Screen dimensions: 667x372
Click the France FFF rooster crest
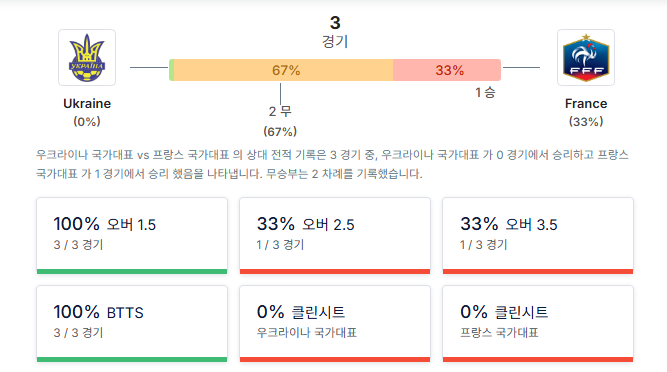[x=586, y=57]
